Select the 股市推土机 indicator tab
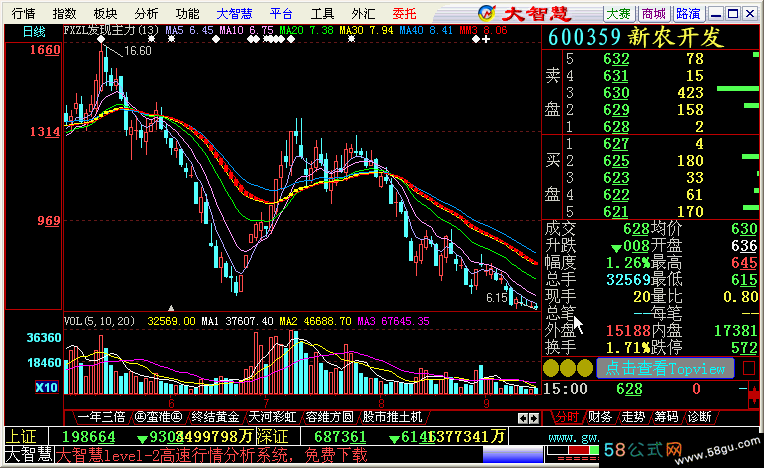The image size is (764, 468). 392,417
